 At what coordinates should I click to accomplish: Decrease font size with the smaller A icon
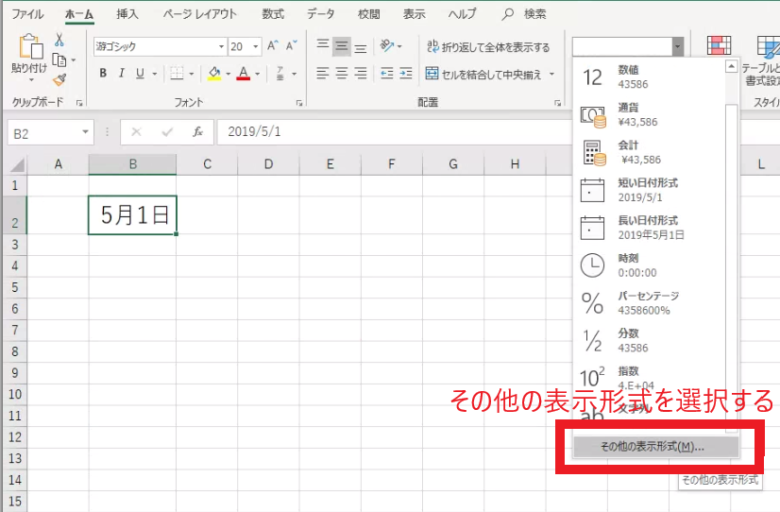(x=292, y=46)
